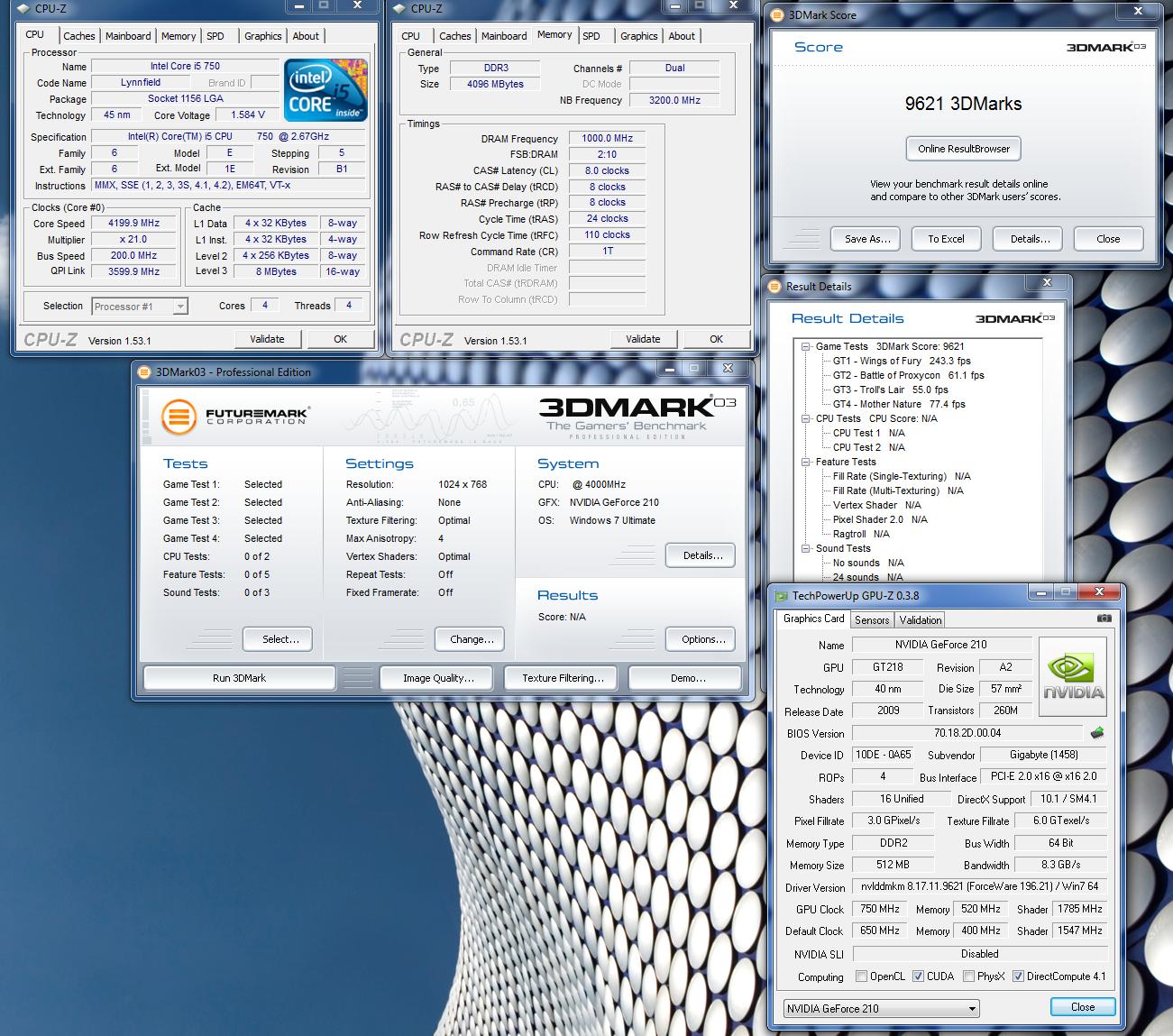Toggle the CUDA checkbox
Image resolution: width=1173 pixels, height=1036 pixels.
pos(918,976)
